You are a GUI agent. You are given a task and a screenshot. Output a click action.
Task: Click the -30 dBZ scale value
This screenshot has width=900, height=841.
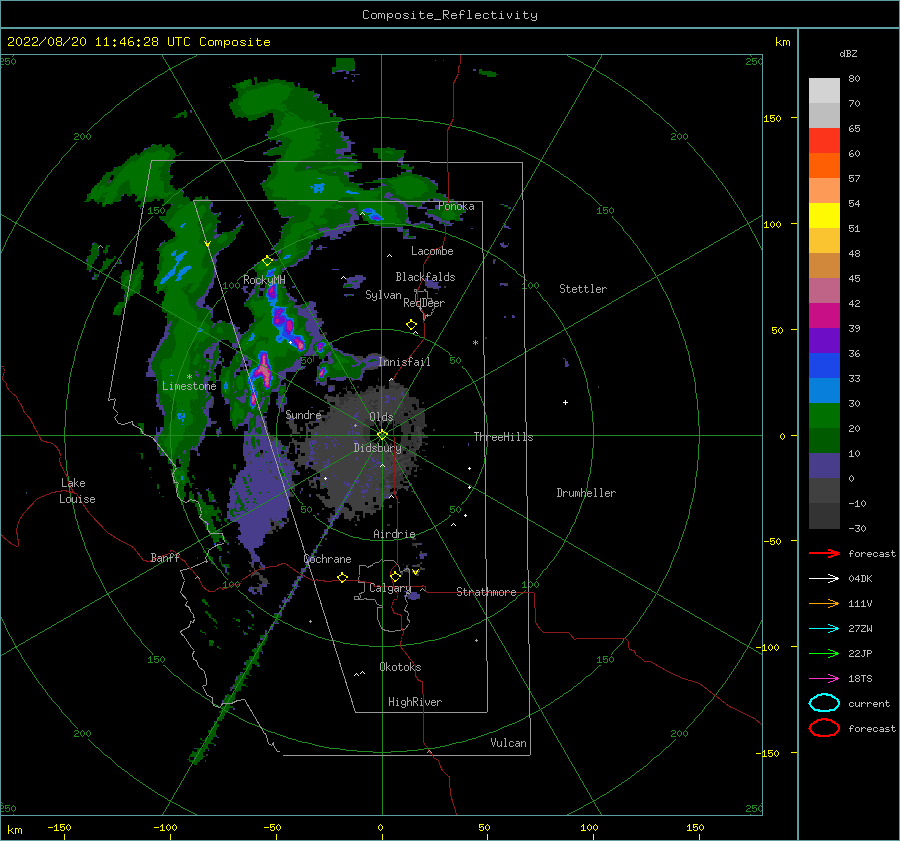click(857, 528)
